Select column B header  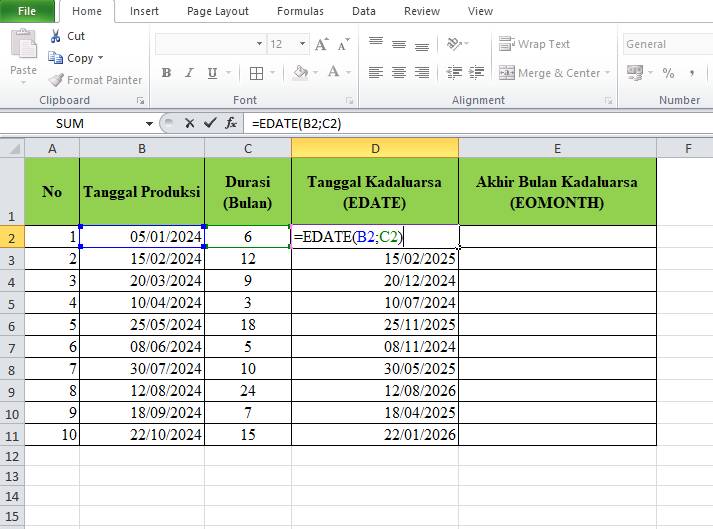142,148
